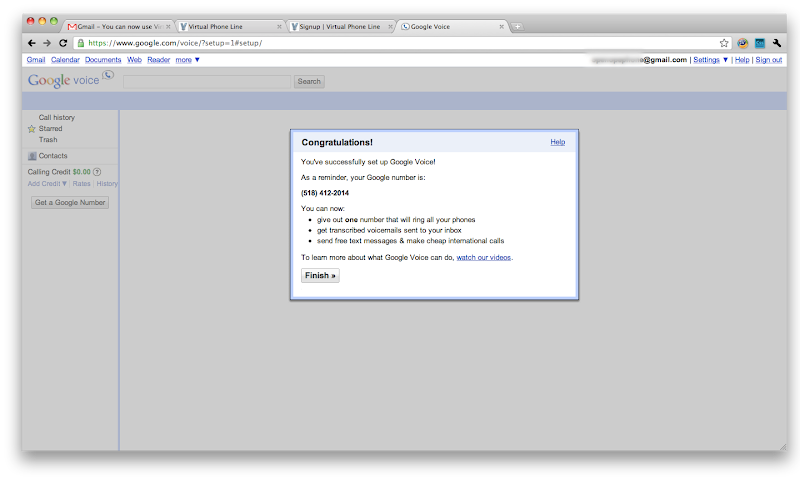Click the History link under Calling Credit
The height and width of the screenshot is (481, 800).
click(107, 184)
